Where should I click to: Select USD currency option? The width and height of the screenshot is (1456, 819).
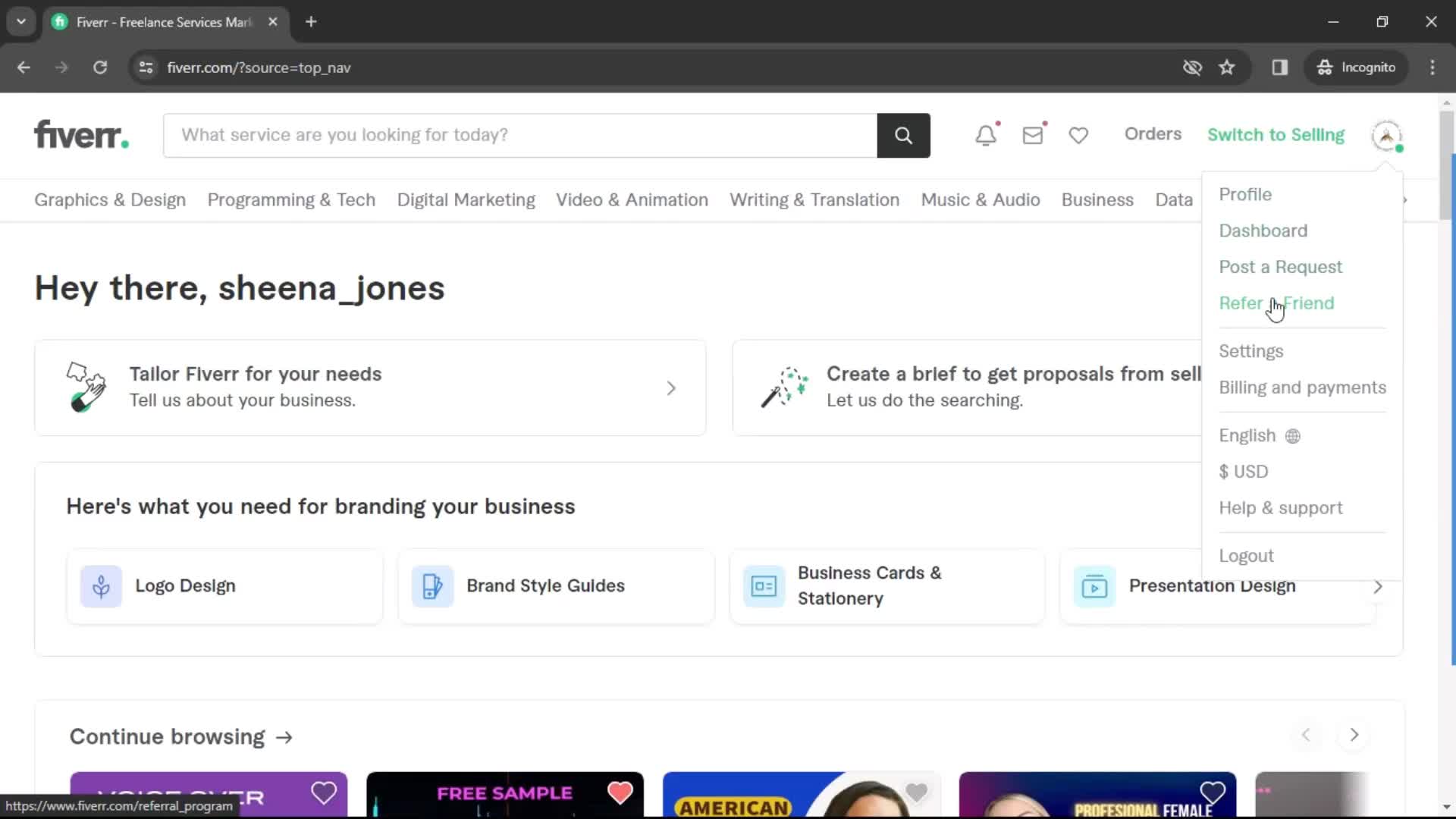1244,471
